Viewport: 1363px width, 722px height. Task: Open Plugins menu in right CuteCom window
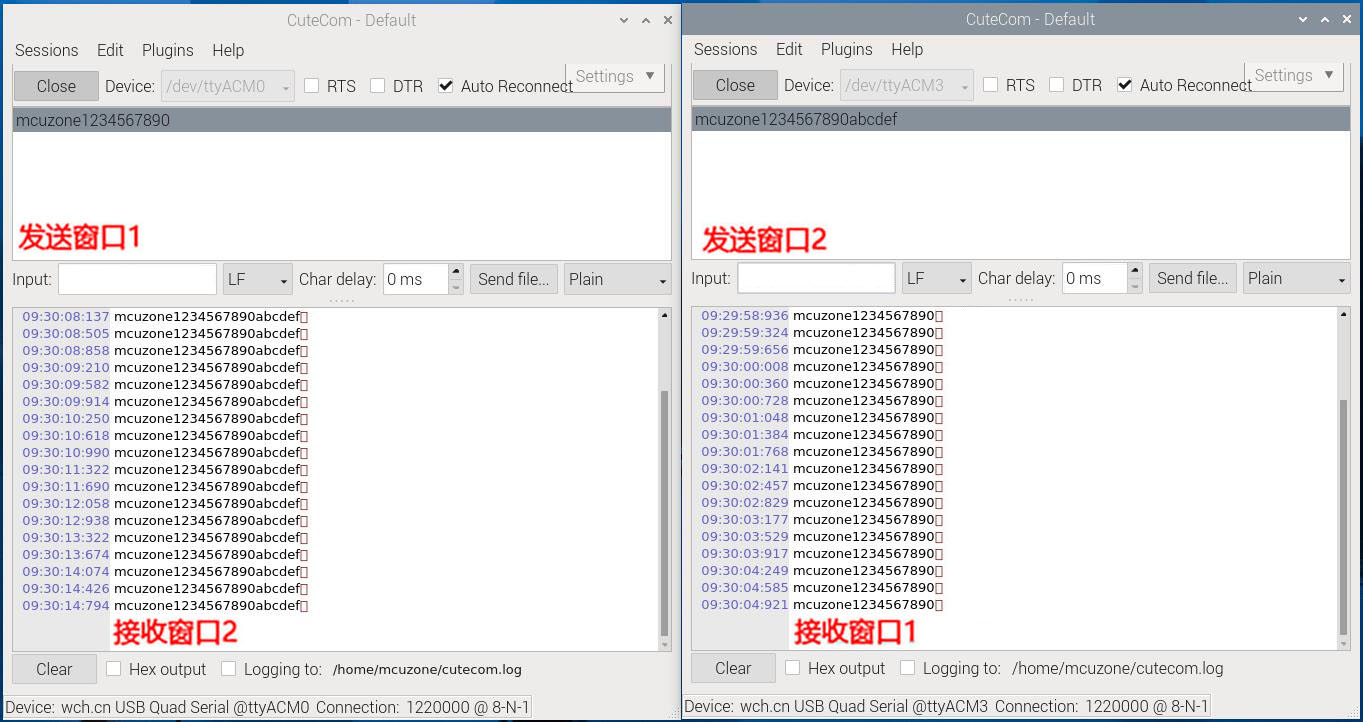point(846,49)
